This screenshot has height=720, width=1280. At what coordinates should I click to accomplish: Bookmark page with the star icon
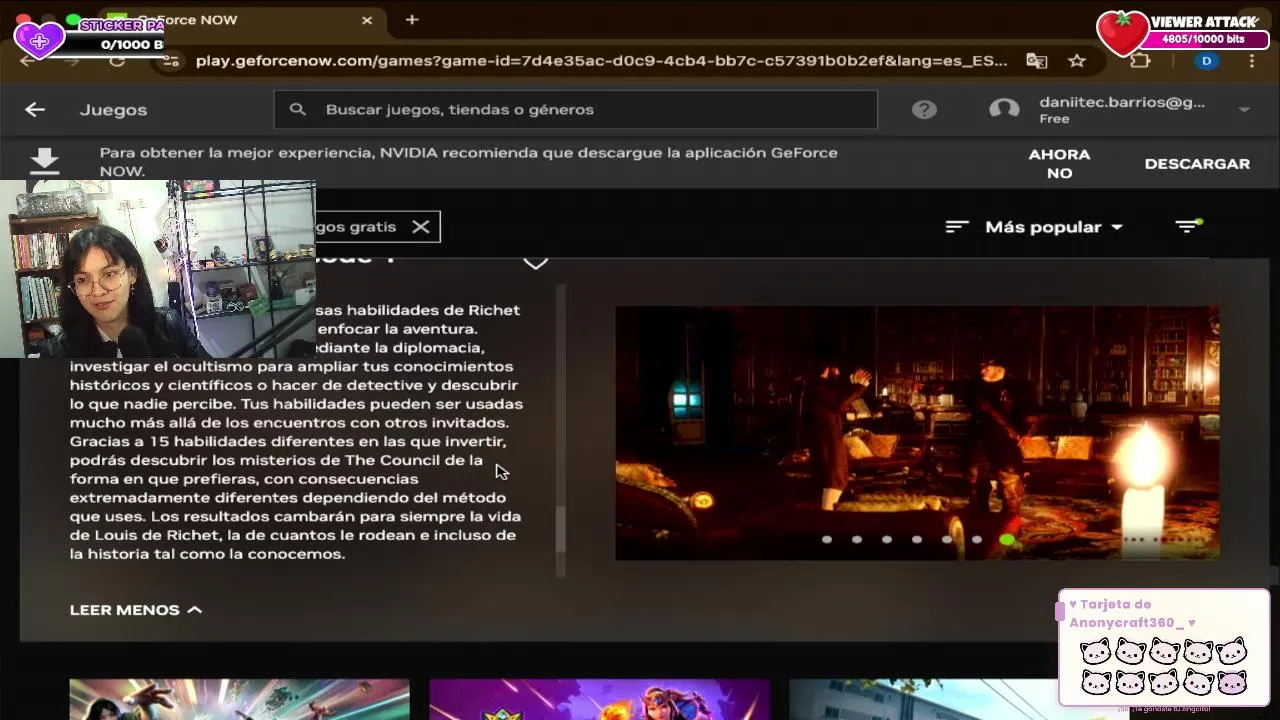(x=1077, y=61)
